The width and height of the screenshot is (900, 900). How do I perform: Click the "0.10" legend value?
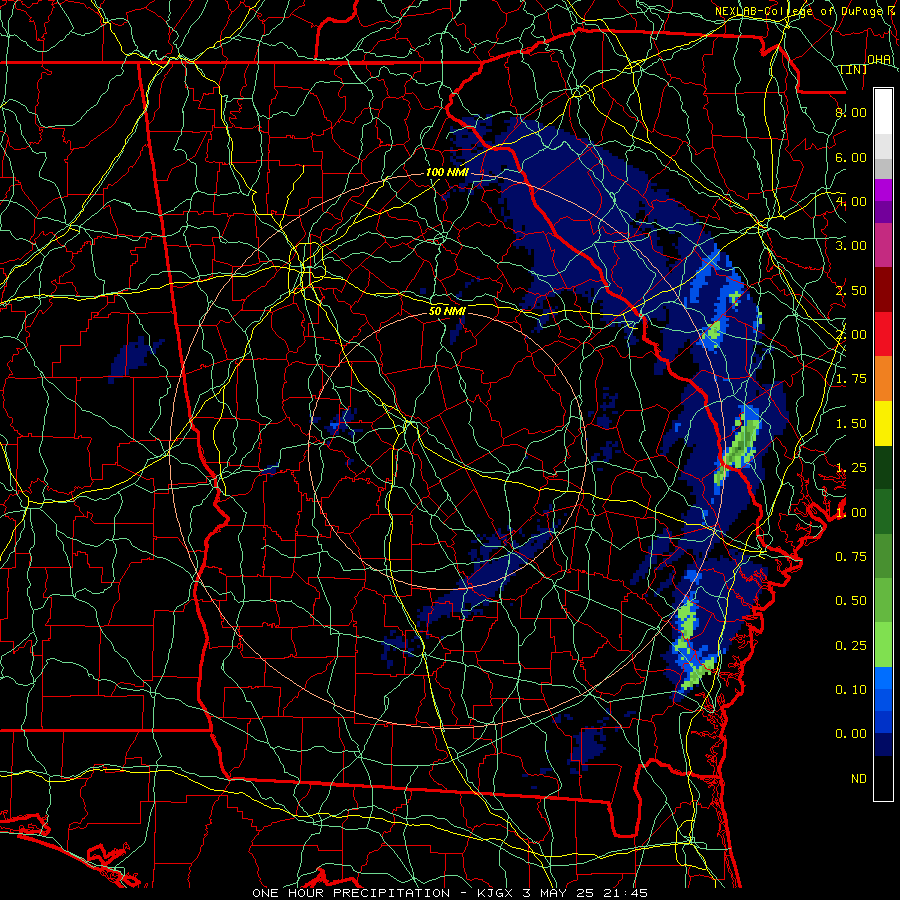[x=851, y=690]
